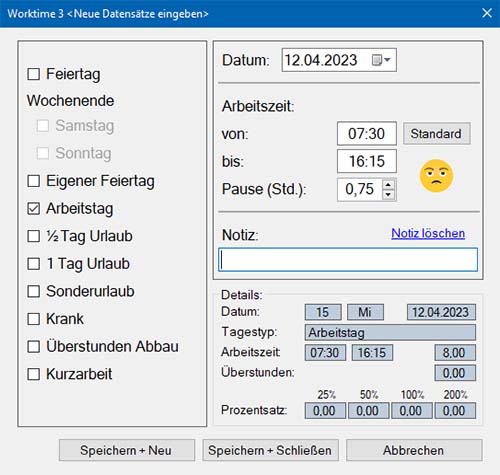500x475 pixels.
Task: Click the unhappy smiley face icon
Action: (x=436, y=176)
